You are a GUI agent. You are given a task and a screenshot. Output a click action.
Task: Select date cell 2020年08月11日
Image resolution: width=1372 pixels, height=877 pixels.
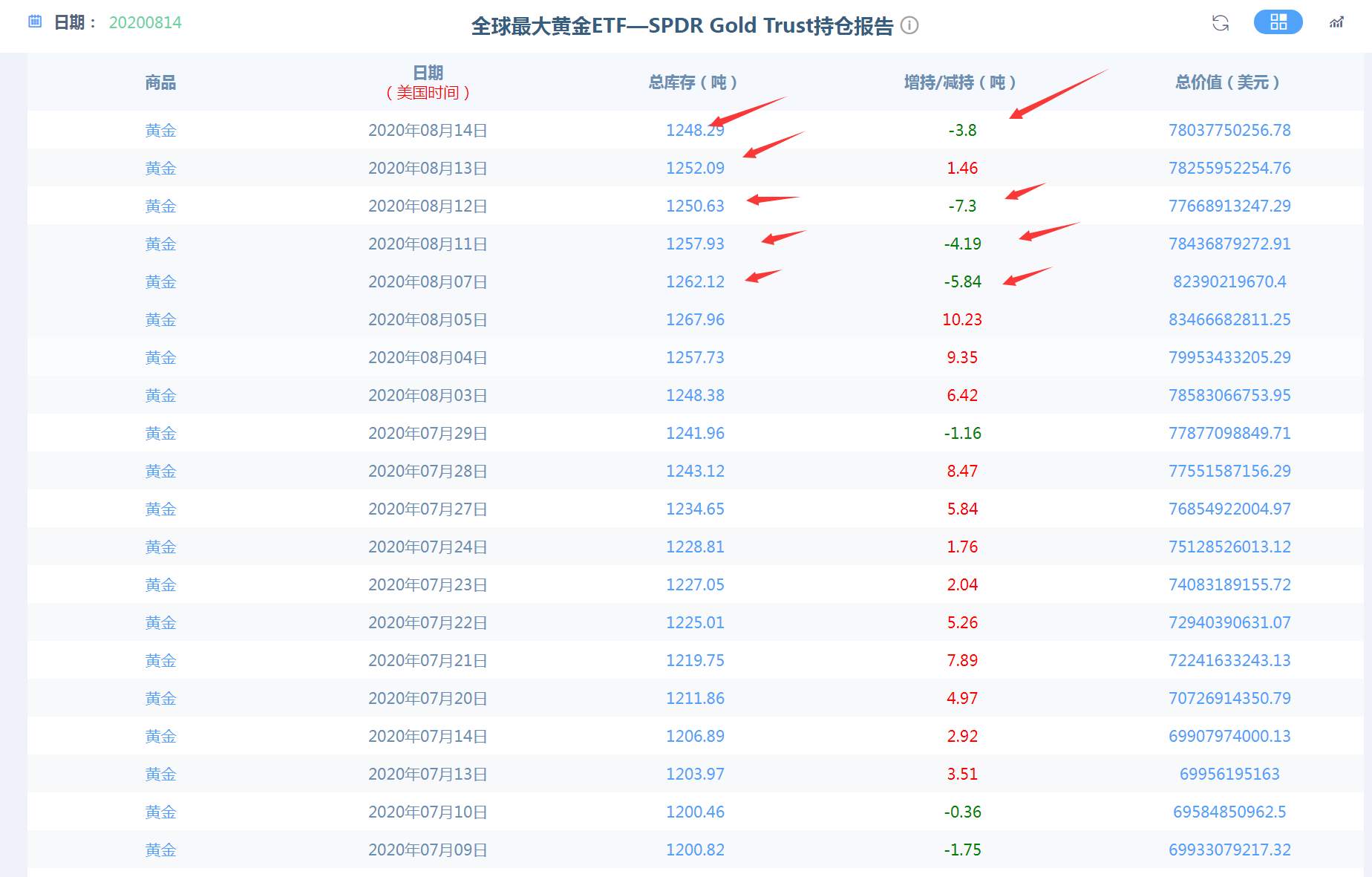click(428, 244)
